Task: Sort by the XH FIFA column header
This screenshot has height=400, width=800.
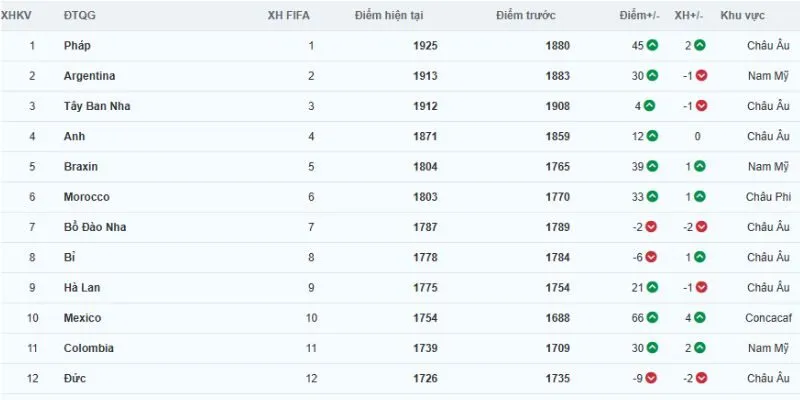Action: pos(288,16)
